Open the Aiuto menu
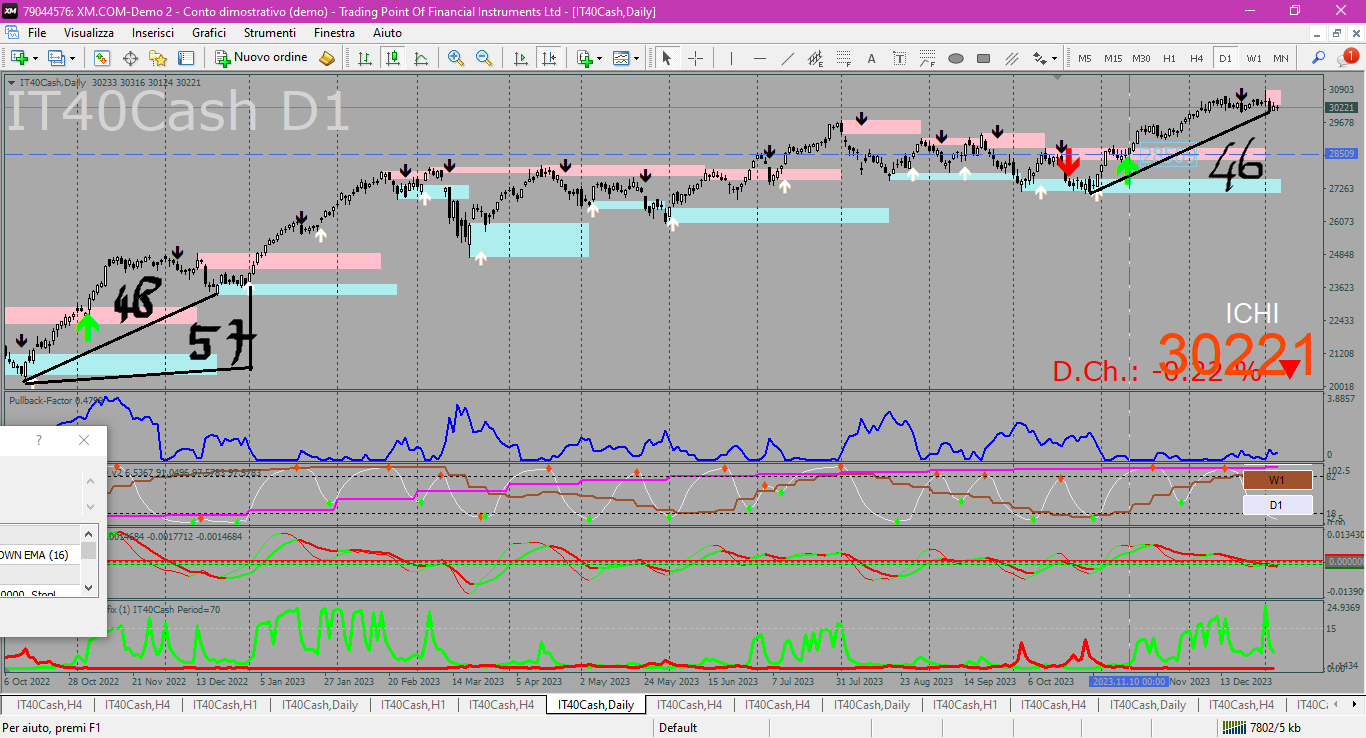1366x738 pixels. coord(387,33)
